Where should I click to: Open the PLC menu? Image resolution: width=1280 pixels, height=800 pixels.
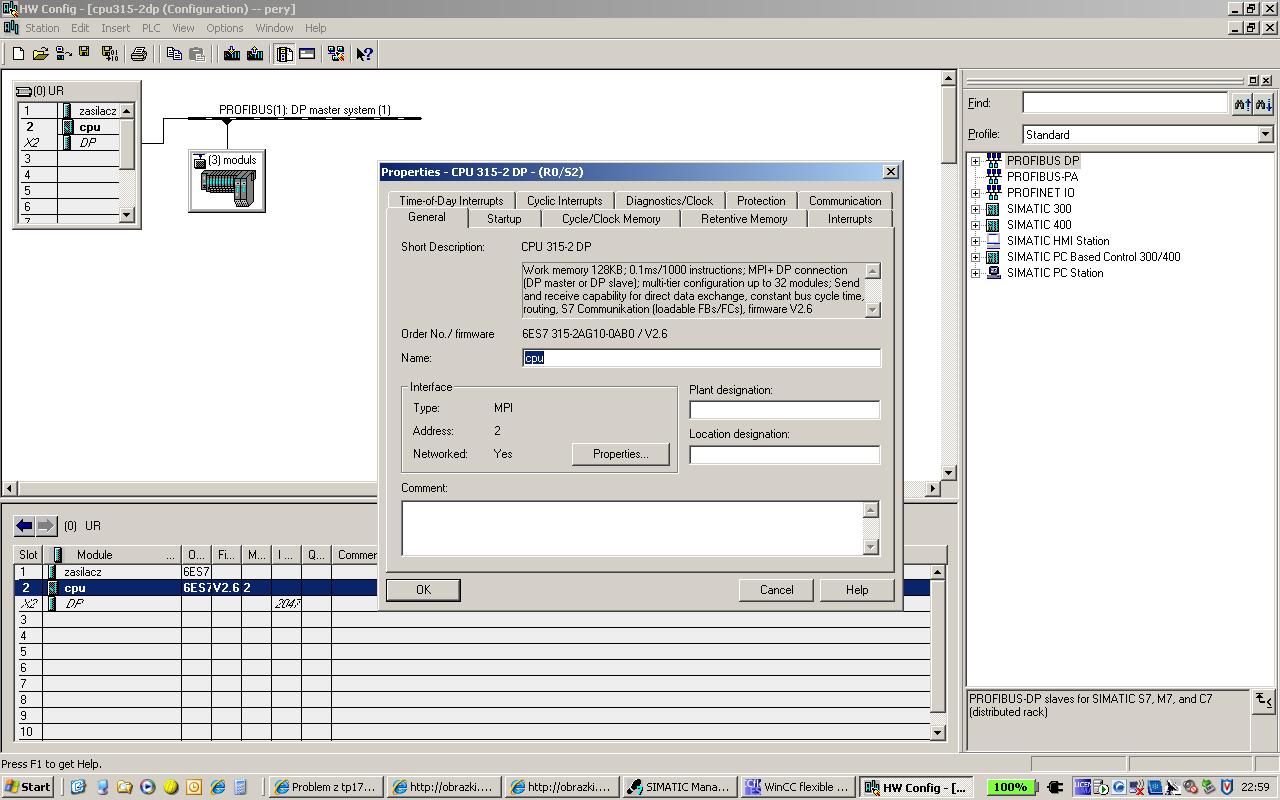(151, 28)
